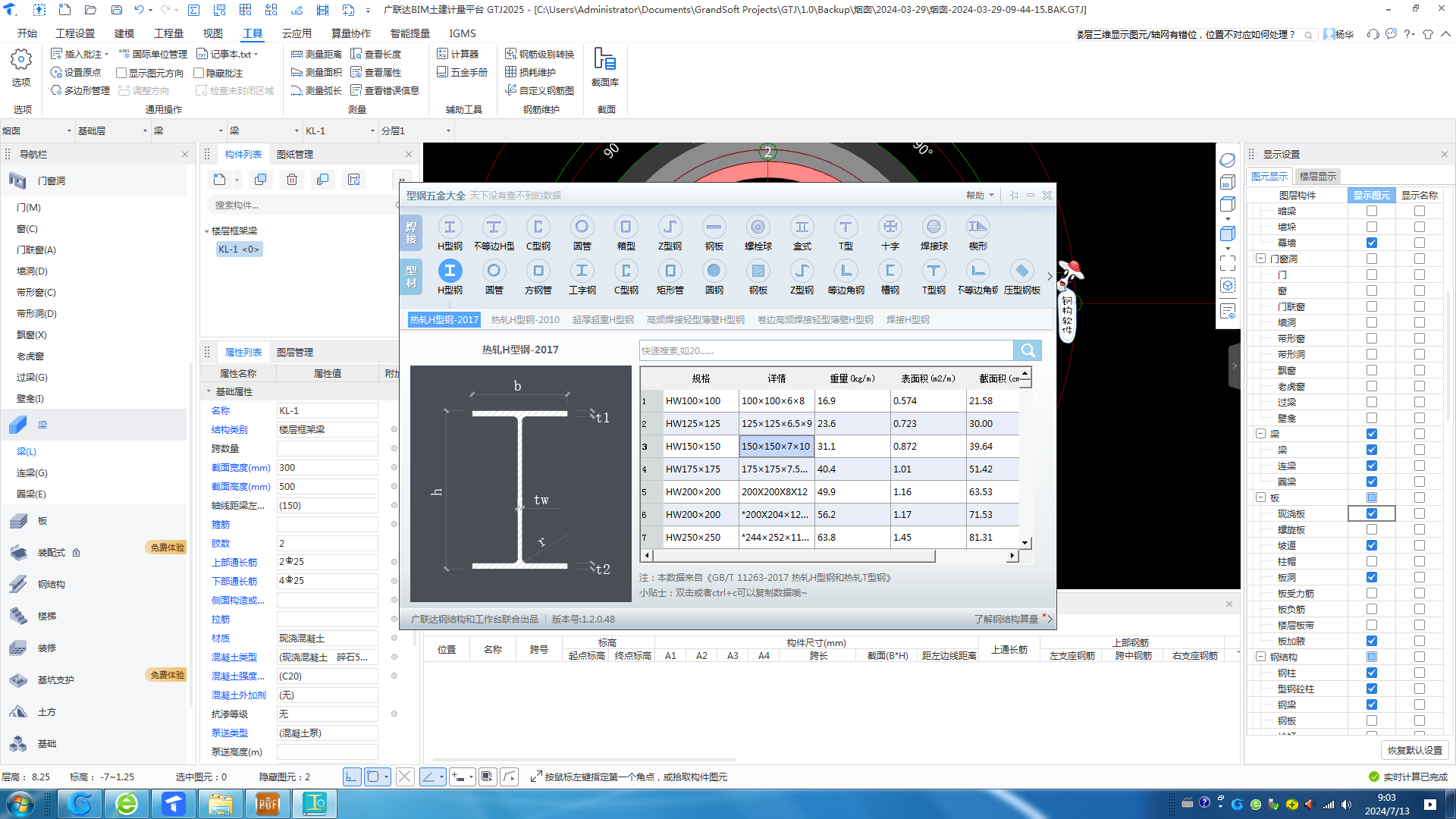Open 多边形管理 tool
Image resolution: width=1456 pixels, height=819 pixels.
click(x=80, y=90)
